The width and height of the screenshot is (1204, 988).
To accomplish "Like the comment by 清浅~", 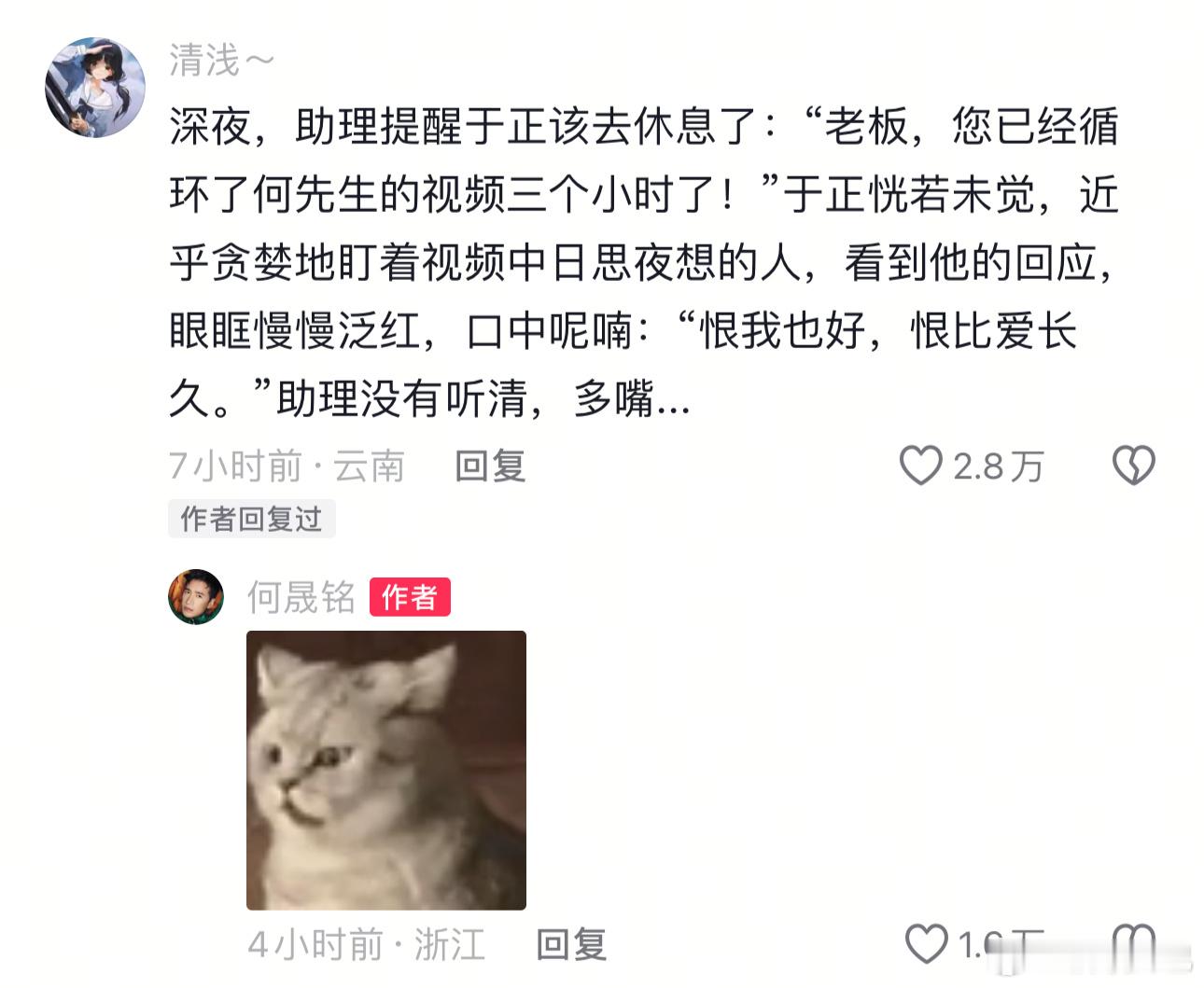I will tap(920, 465).
